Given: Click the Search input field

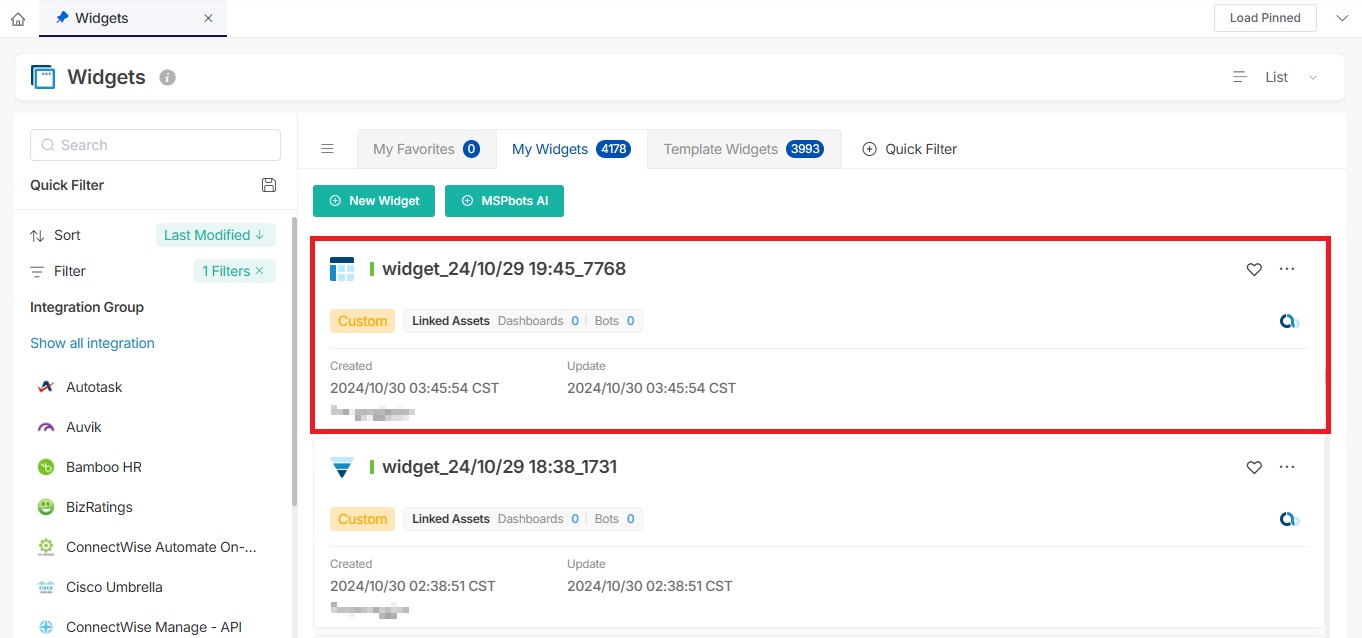Looking at the screenshot, I should pyautogui.click(x=155, y=145).
